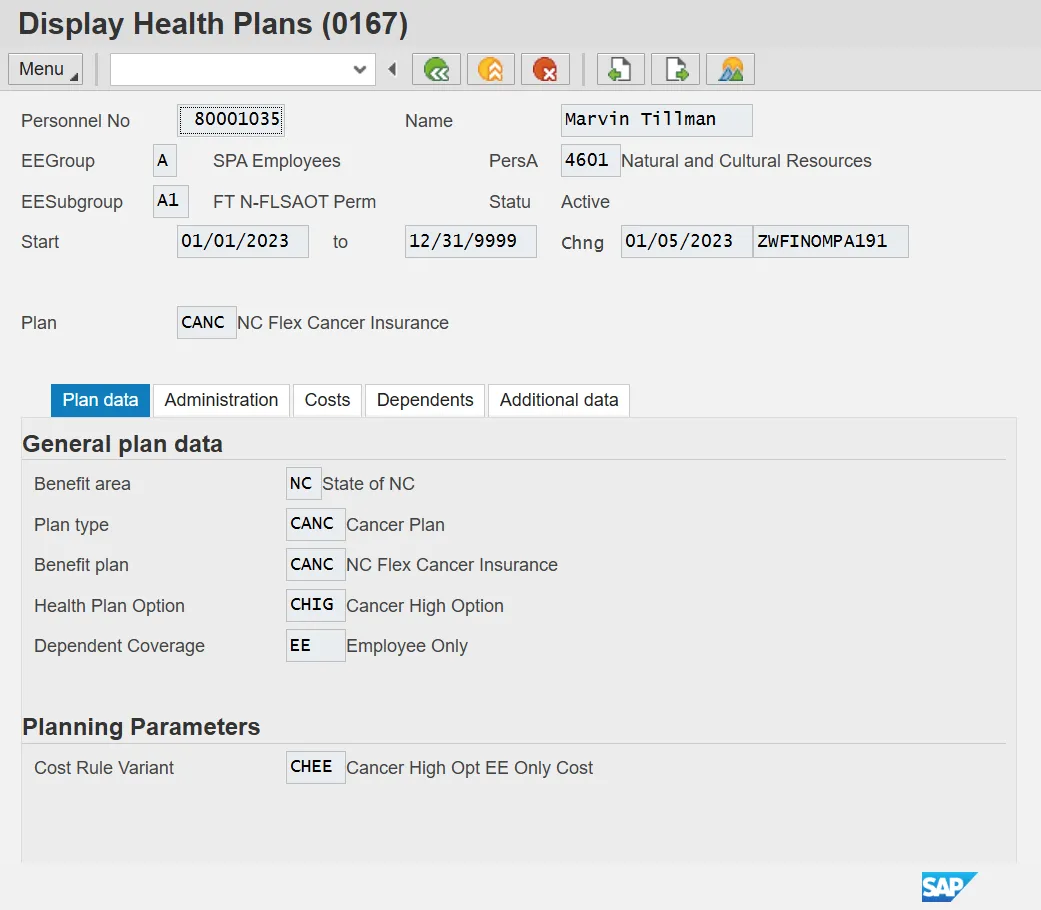The height and width of the screenshot is (910, 1041).
Task: Click the text State of NC
Action: click(368, 484)
